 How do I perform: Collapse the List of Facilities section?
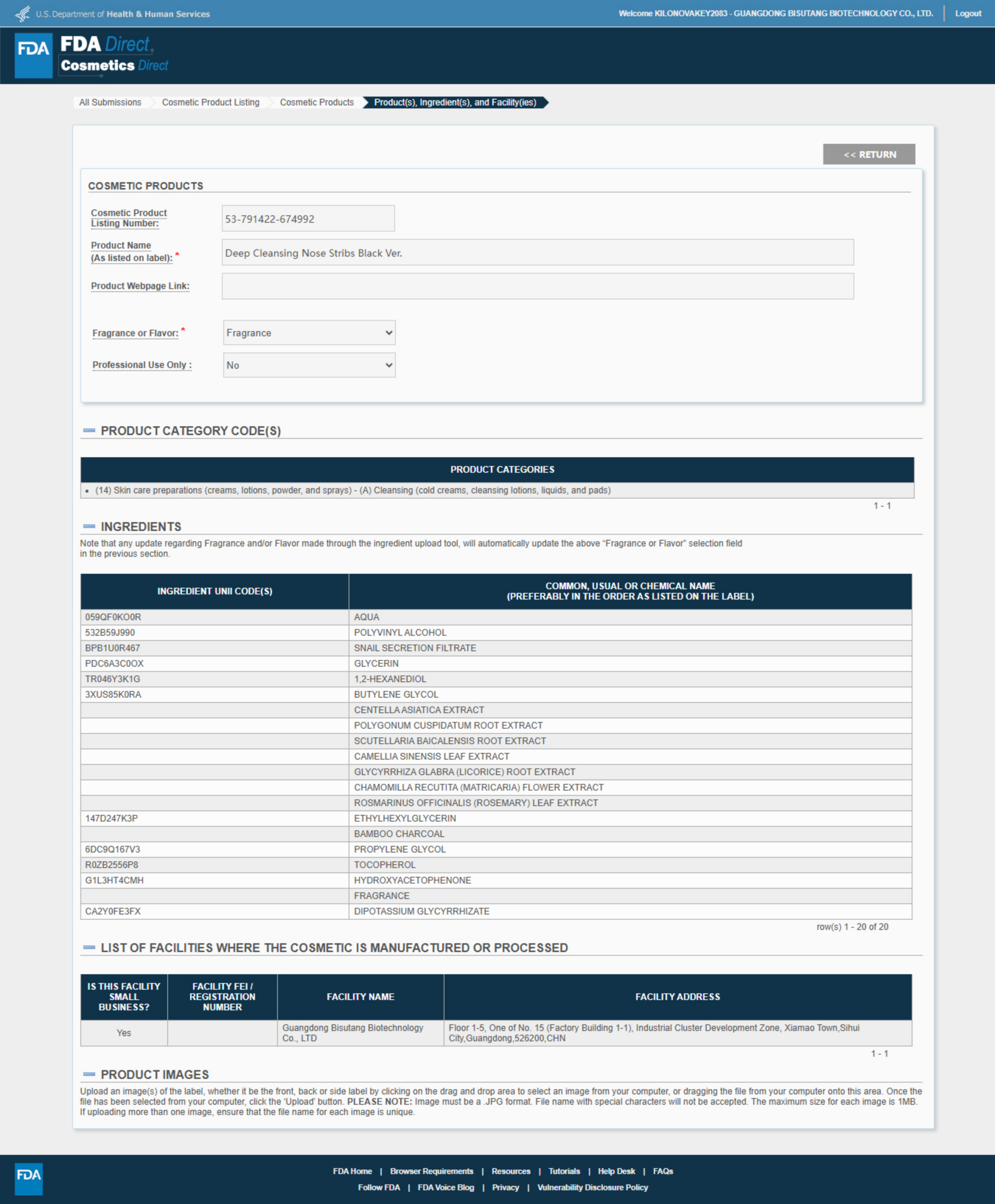point(89,947)
